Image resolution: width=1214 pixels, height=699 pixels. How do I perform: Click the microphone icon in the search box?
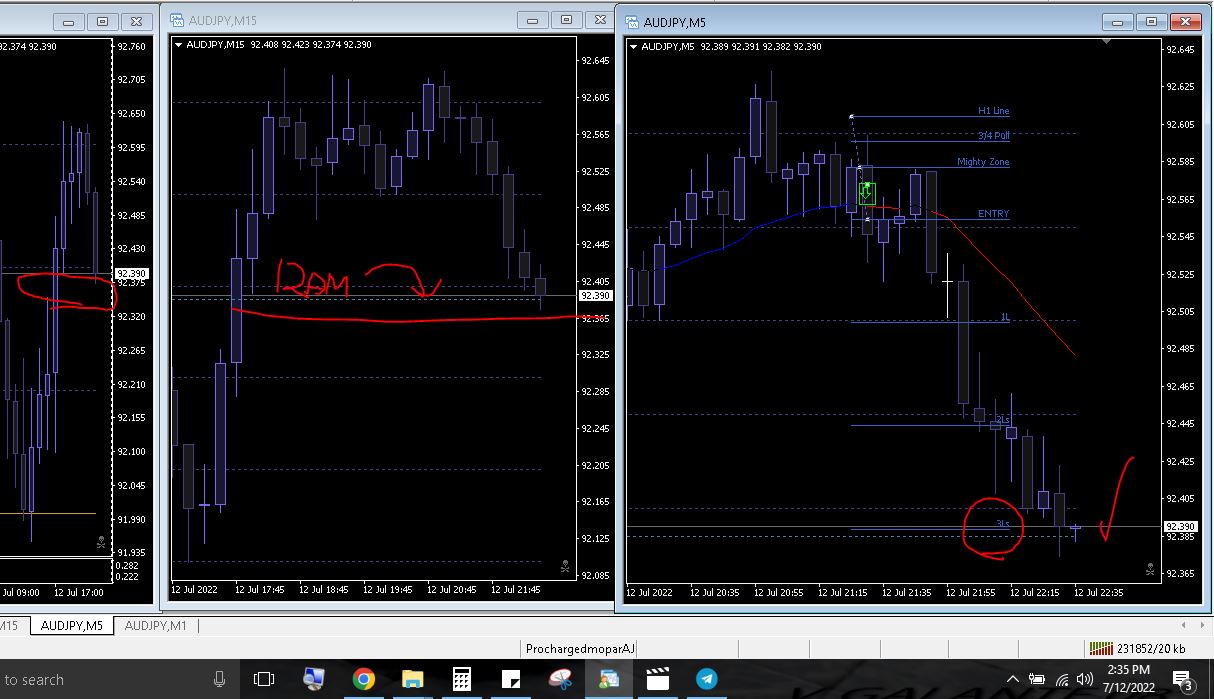point(219,679)
